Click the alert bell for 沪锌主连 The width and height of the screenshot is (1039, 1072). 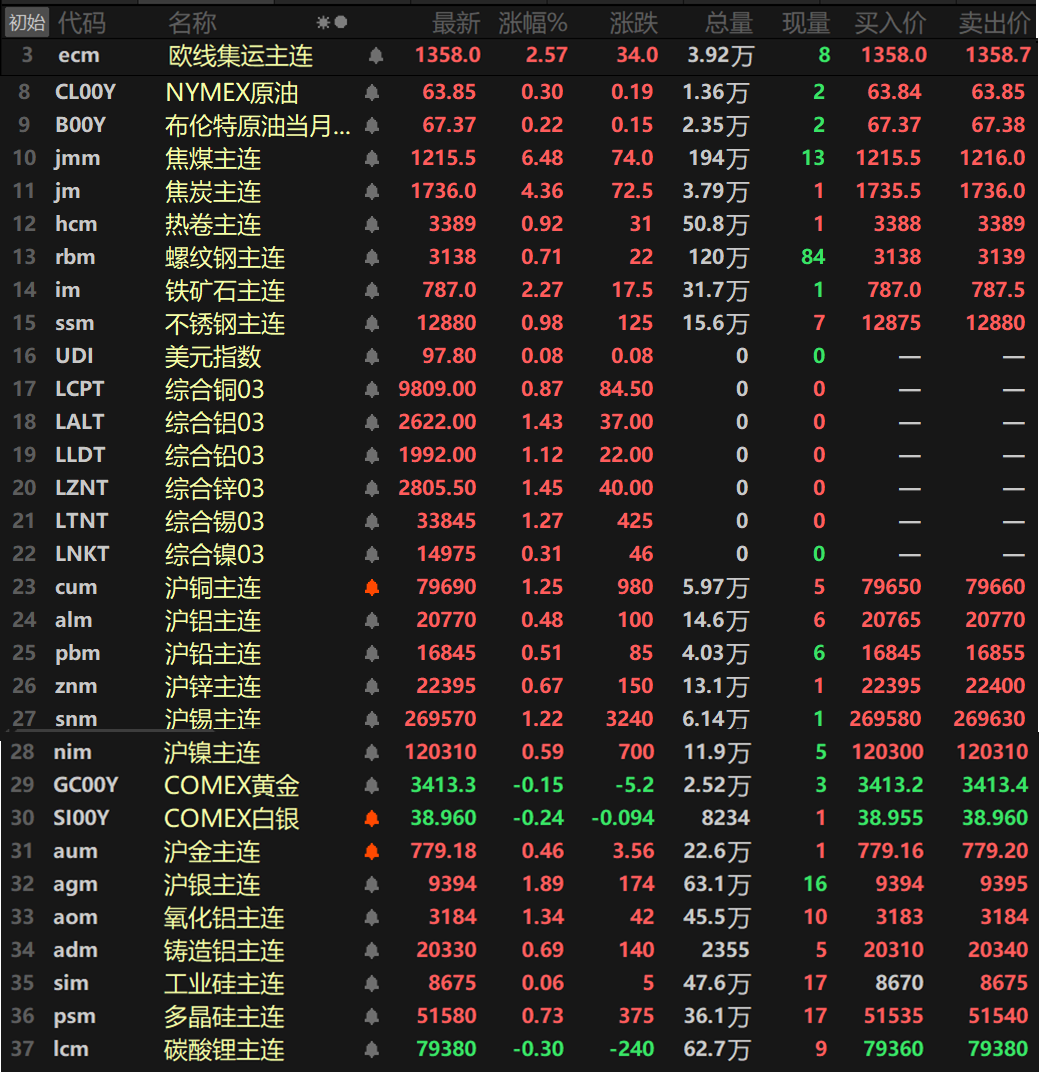coord(372,686)
